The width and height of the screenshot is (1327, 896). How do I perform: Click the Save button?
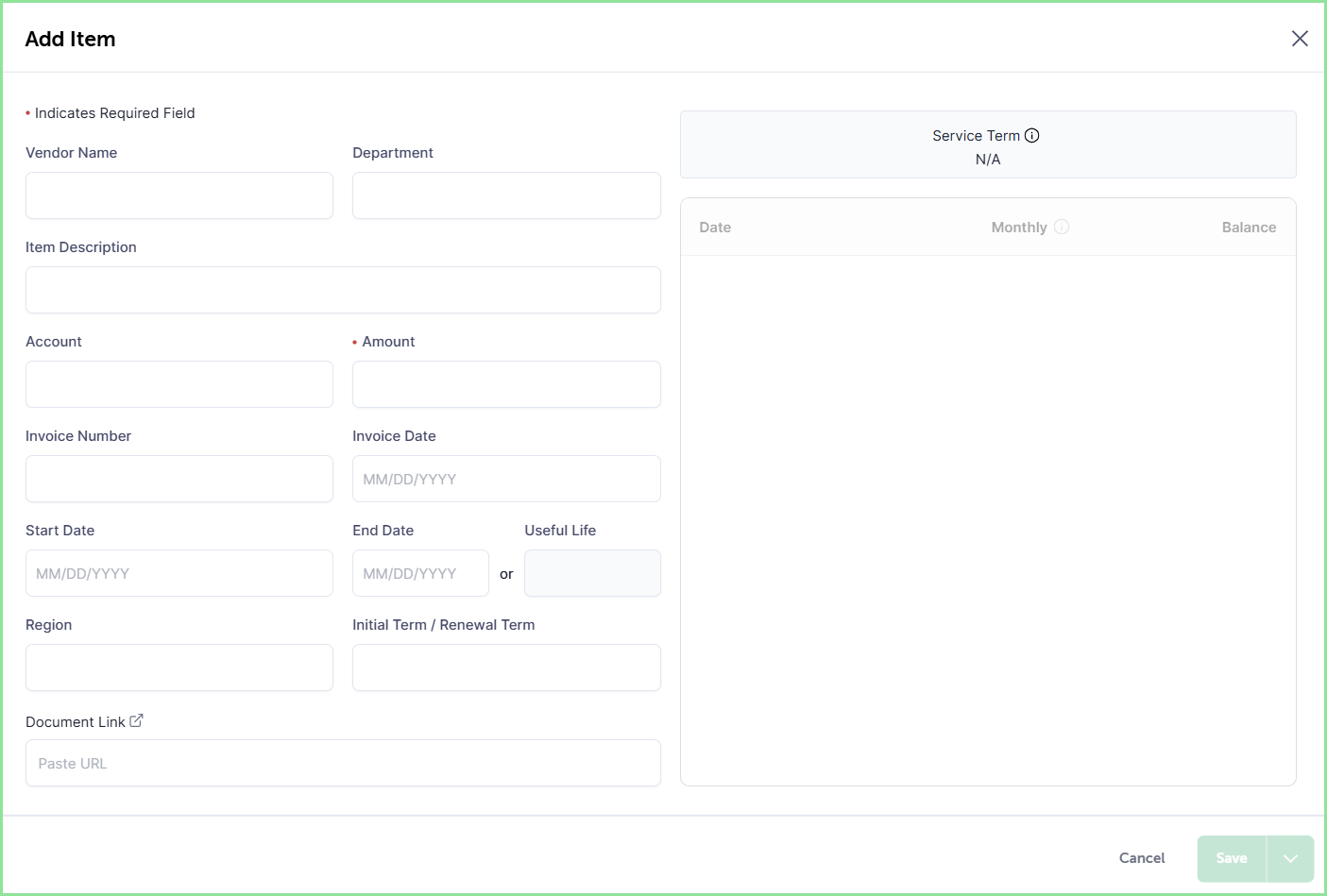pos(1232,858)
